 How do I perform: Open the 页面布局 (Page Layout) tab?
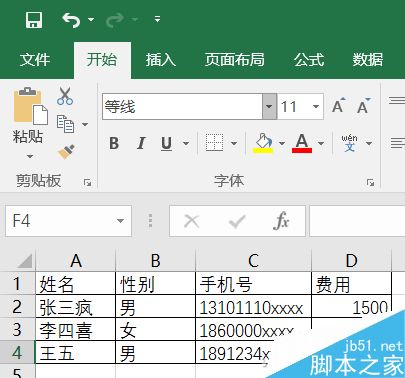click(x=235, y=60)
